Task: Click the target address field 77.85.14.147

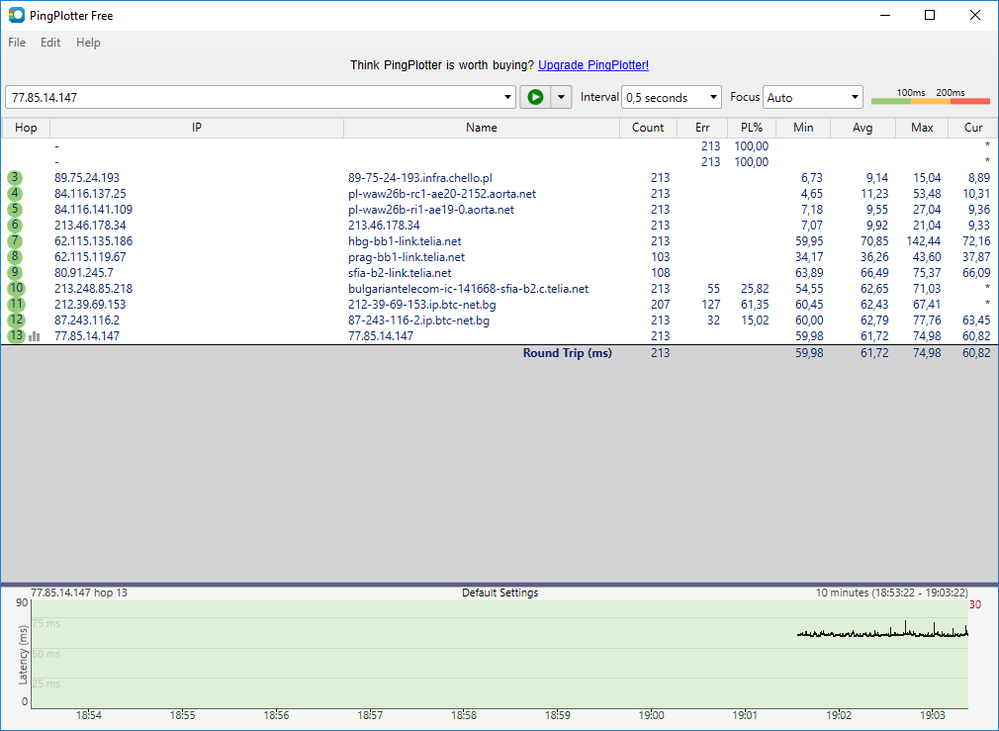Action: (255, 98)
